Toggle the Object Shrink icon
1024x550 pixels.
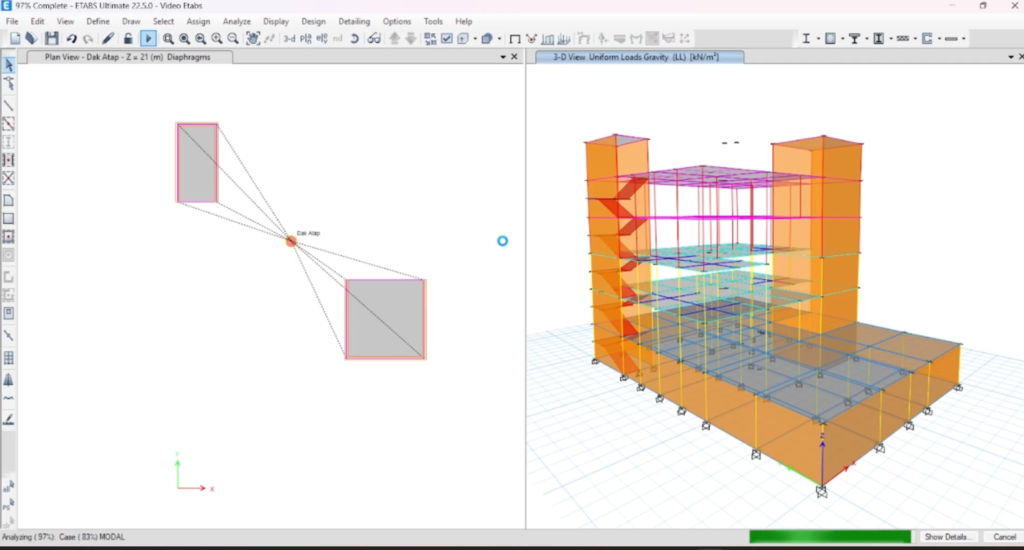click(x=430, y=39)
